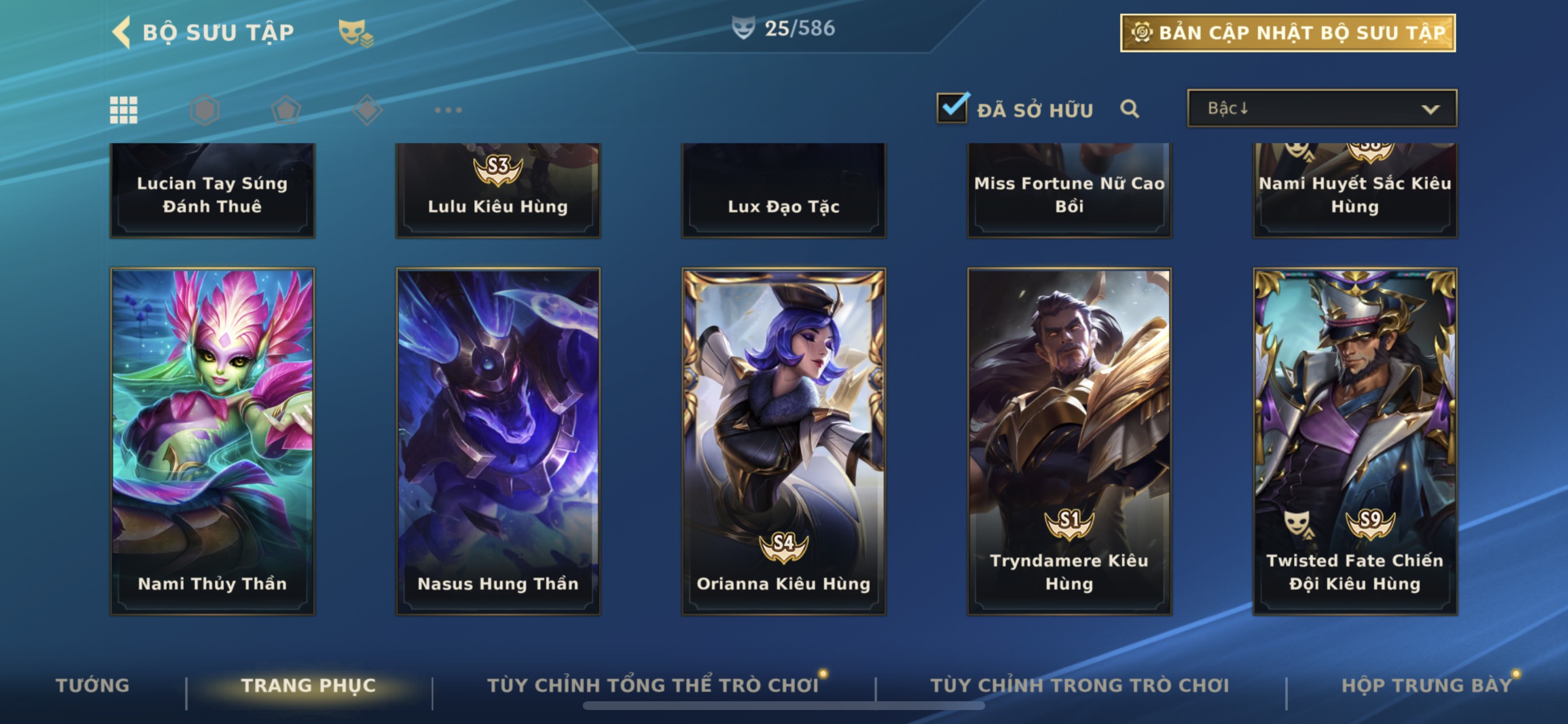Select the grid all-skins filter icon
Viewport: 1568px width, 724px height.
(x=124, y=110)
